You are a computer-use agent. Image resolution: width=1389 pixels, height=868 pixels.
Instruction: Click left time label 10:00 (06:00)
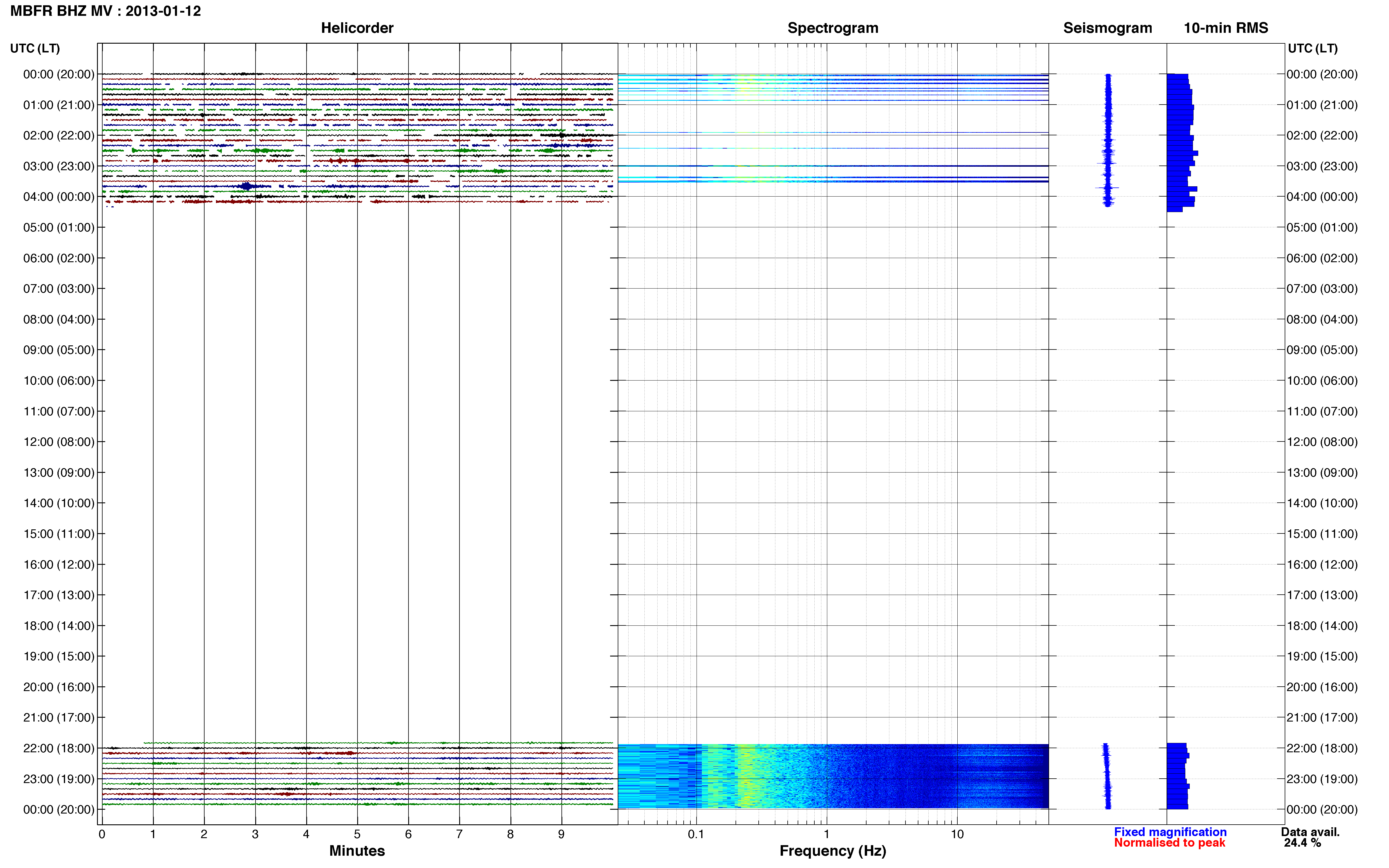pyautogui.click(x=59, y=381)
